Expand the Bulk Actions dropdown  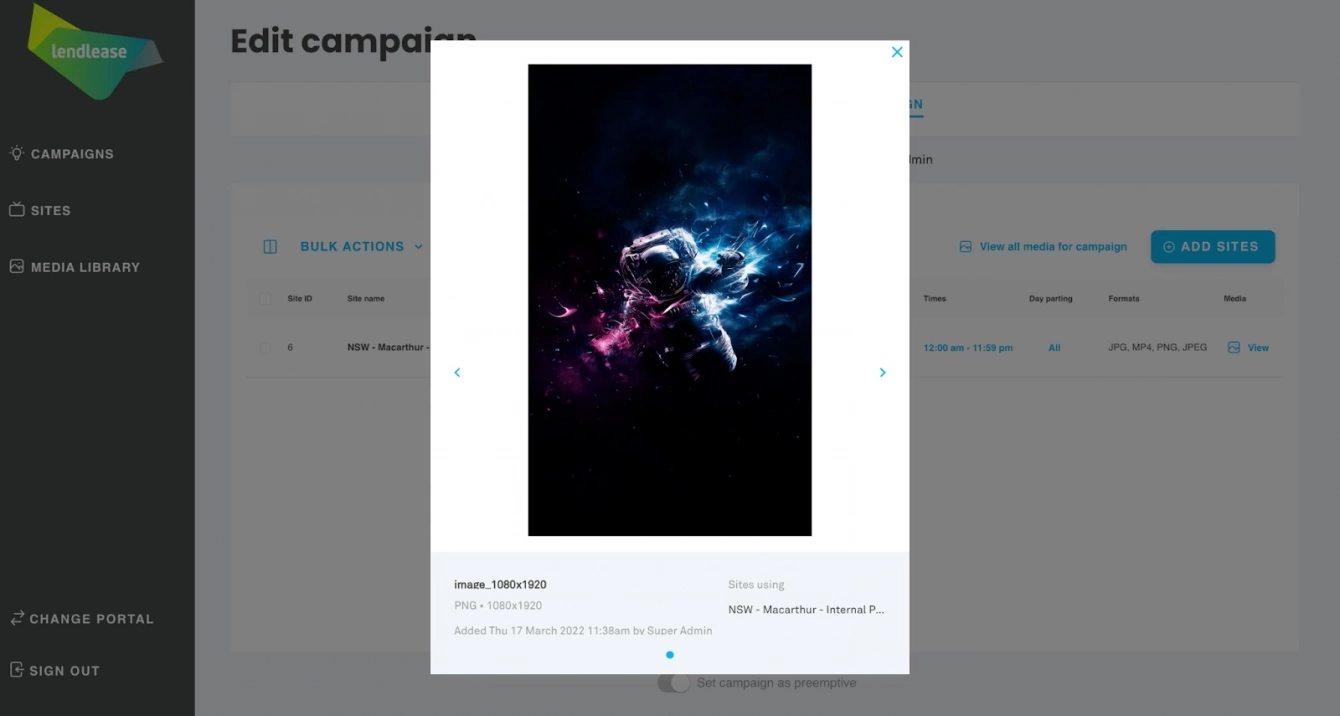(x=362, y=246)
